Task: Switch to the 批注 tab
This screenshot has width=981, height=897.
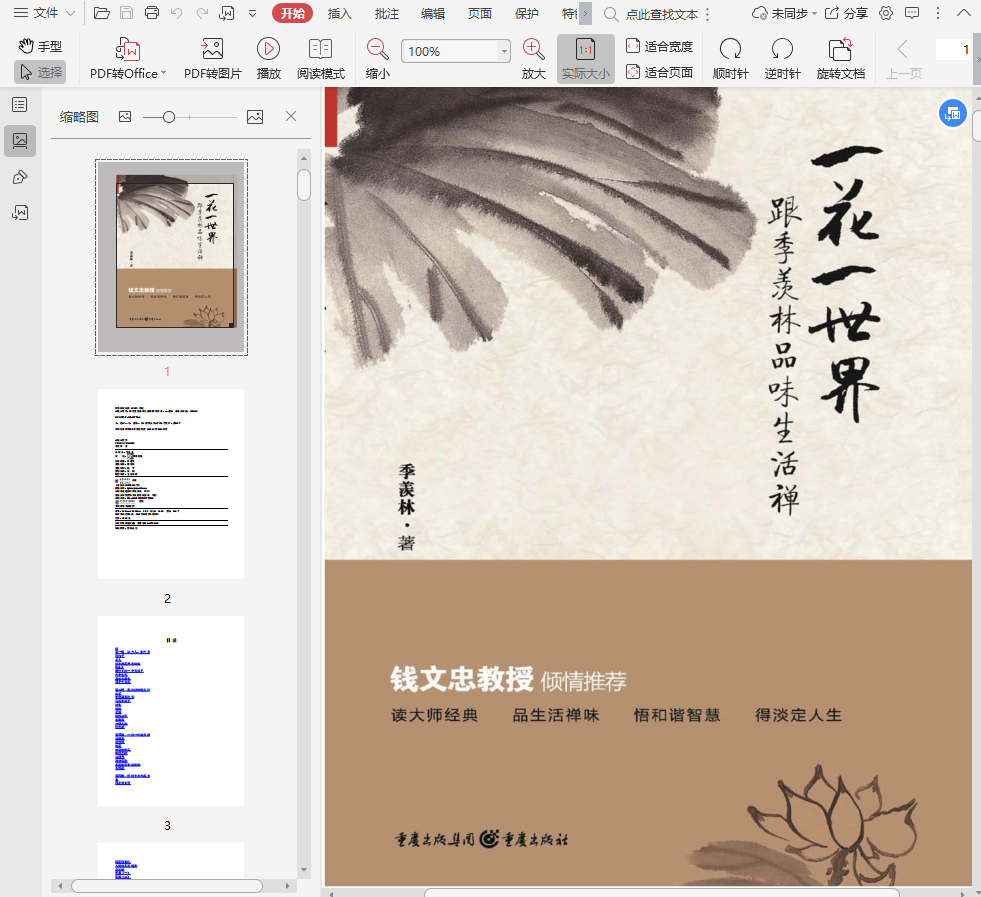Action: (387, 13)
